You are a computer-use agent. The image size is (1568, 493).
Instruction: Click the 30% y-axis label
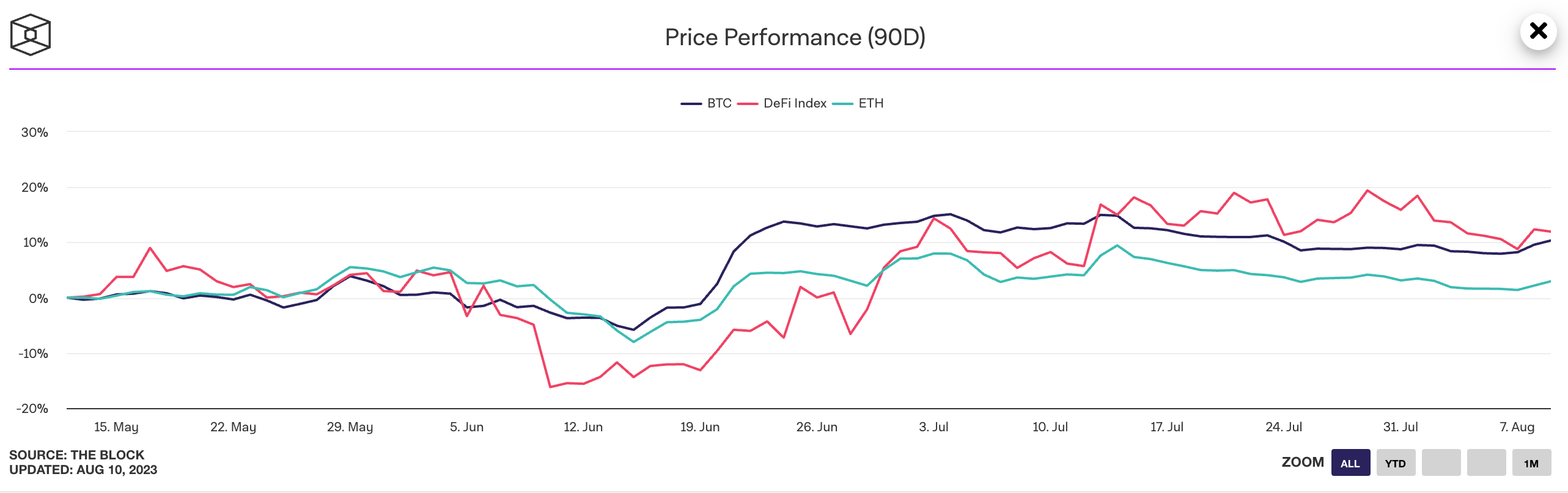point(34,133)
